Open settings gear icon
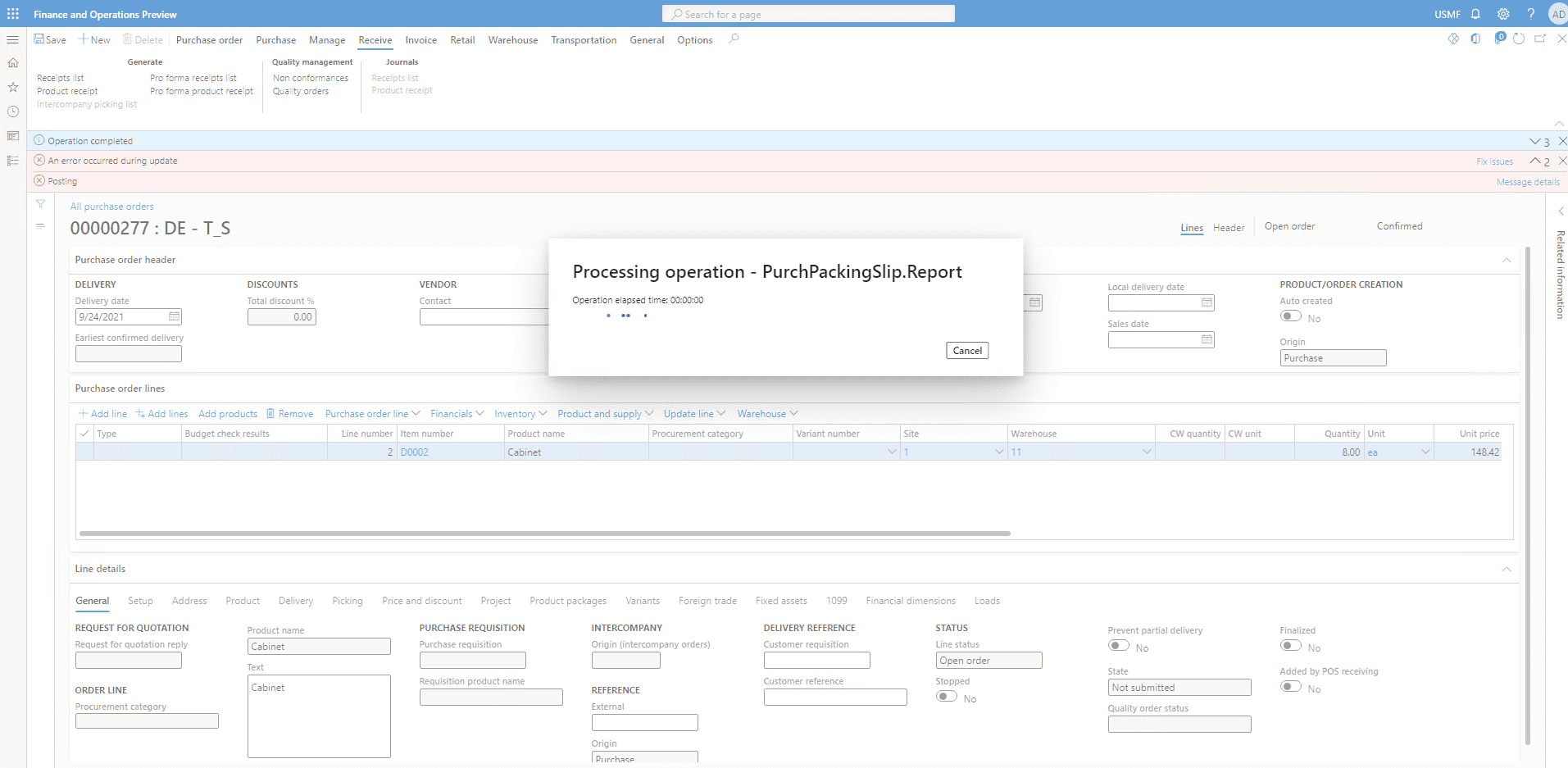This screenshot has height=768, width=1568. coord(1503,14)
